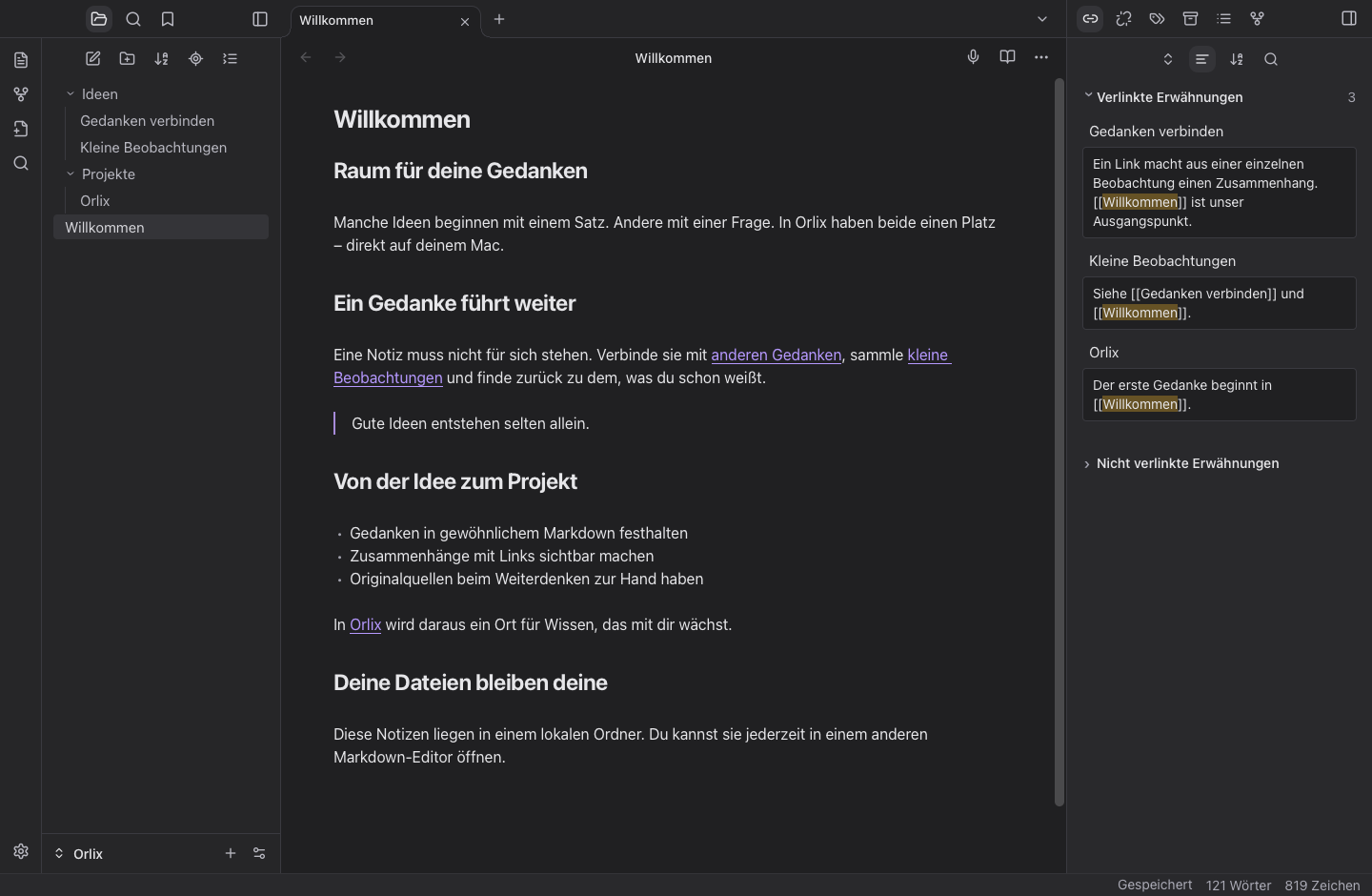Click the plus icon beside the vault name
The width and height of the screenshot is (1372, 896).
click(x=231, y=853)
